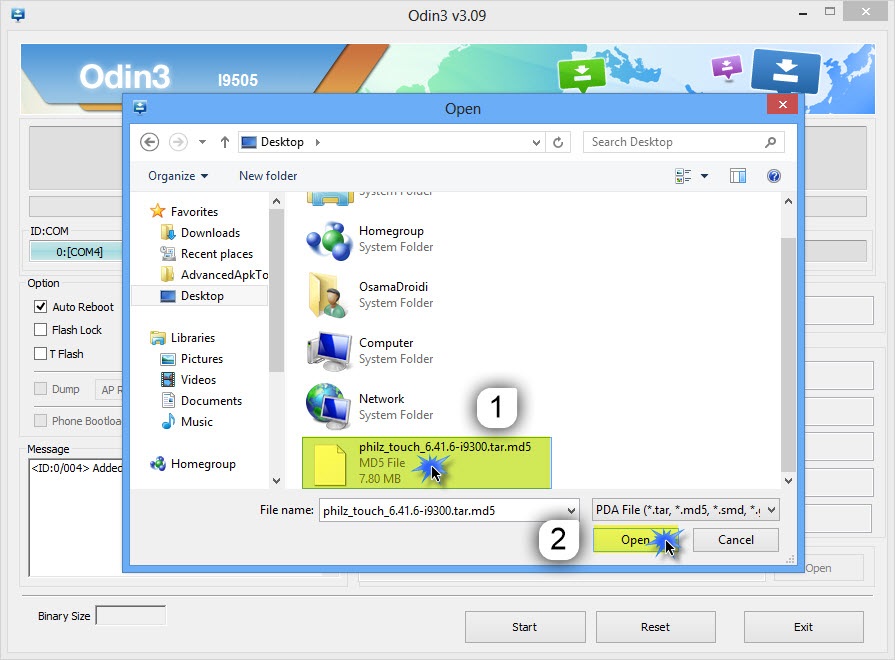
Task: Go up one folder level
Action: (224, 142)
